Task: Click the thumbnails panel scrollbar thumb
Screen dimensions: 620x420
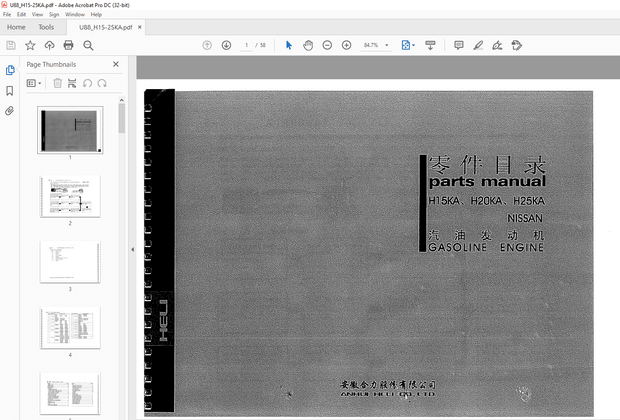Action: tap(122, 118)
